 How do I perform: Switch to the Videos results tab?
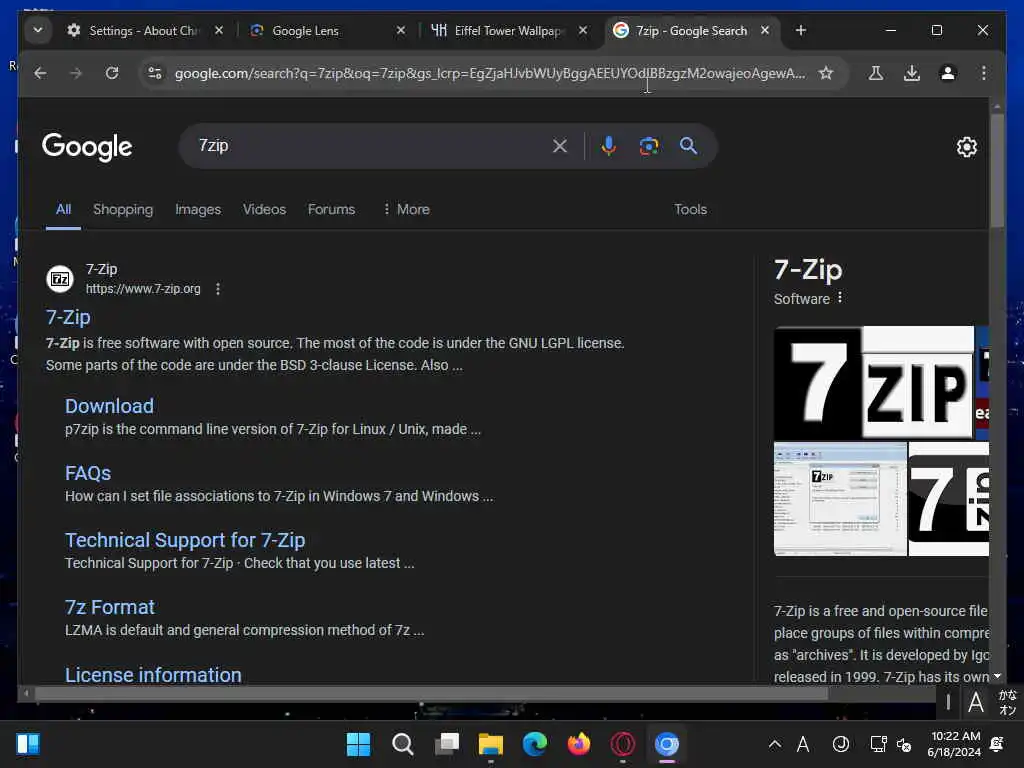[x=264, y=210]
